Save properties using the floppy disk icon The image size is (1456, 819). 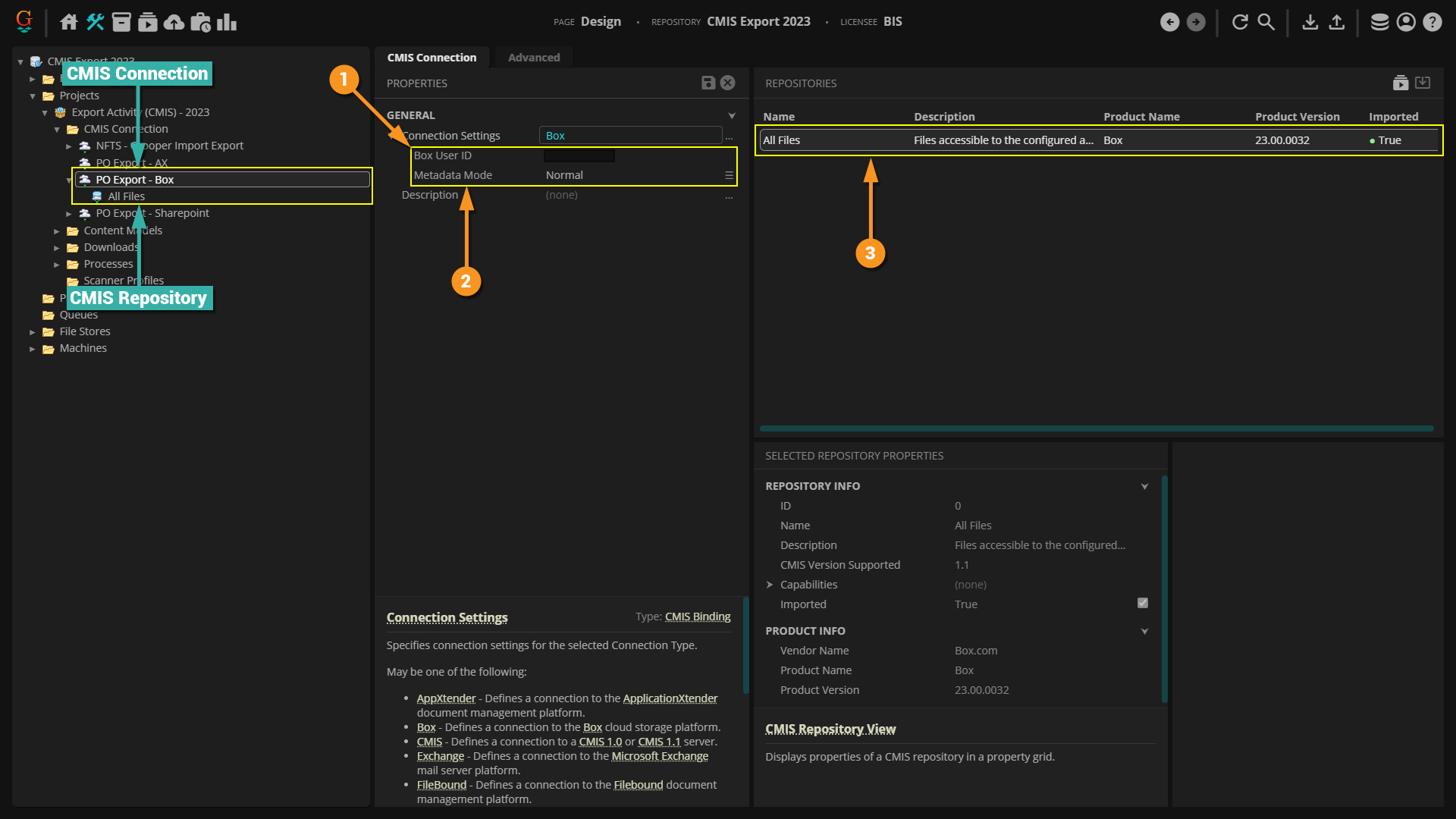(708, 83)
